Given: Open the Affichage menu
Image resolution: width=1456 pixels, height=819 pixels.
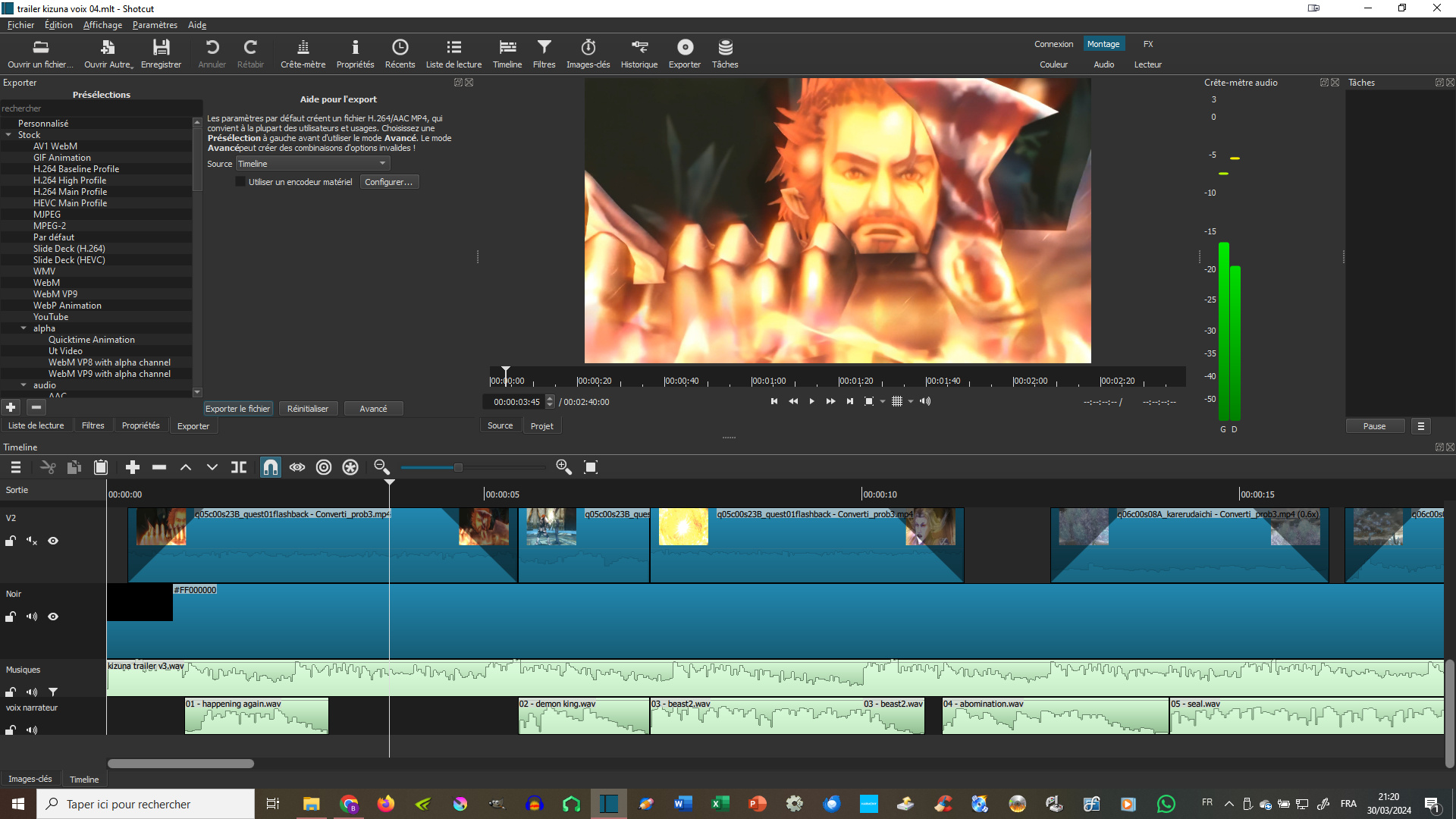Looking at the screenshot, I should click(102, 25).
